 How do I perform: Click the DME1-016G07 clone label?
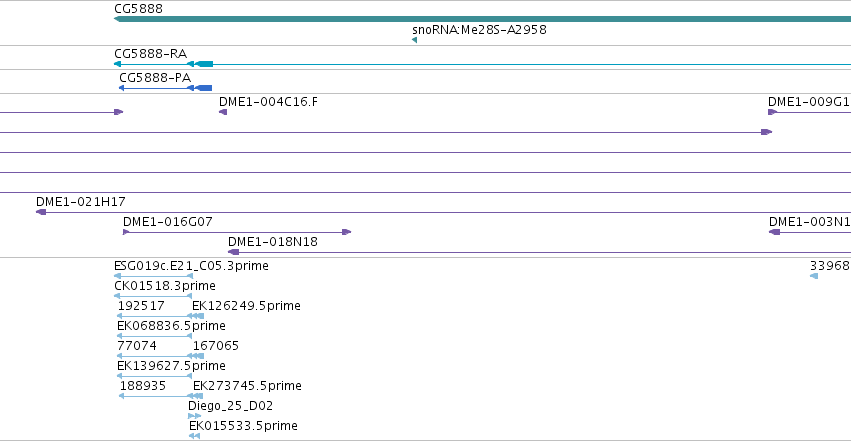pos(168,222)
